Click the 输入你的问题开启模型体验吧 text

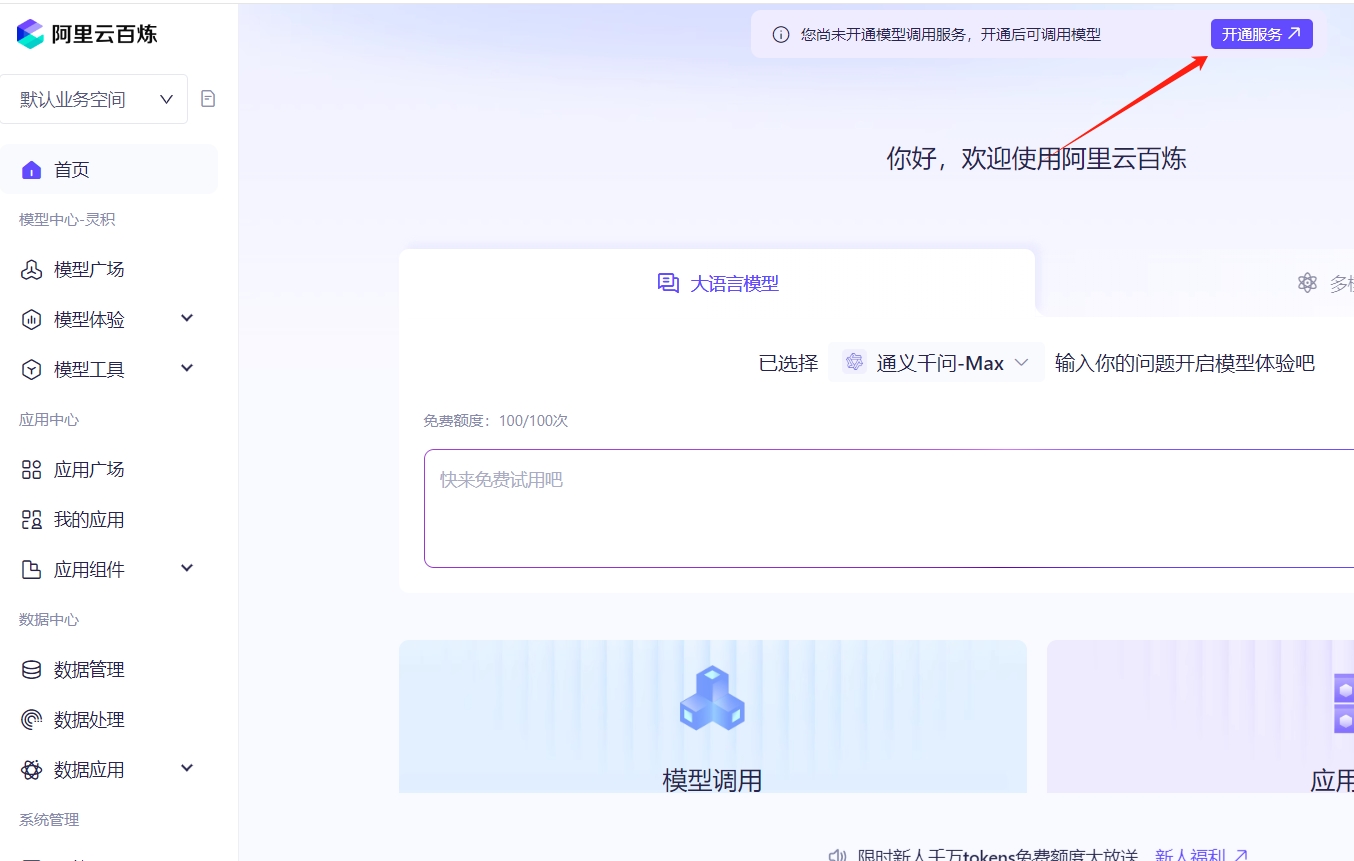tap(1184, 363)
